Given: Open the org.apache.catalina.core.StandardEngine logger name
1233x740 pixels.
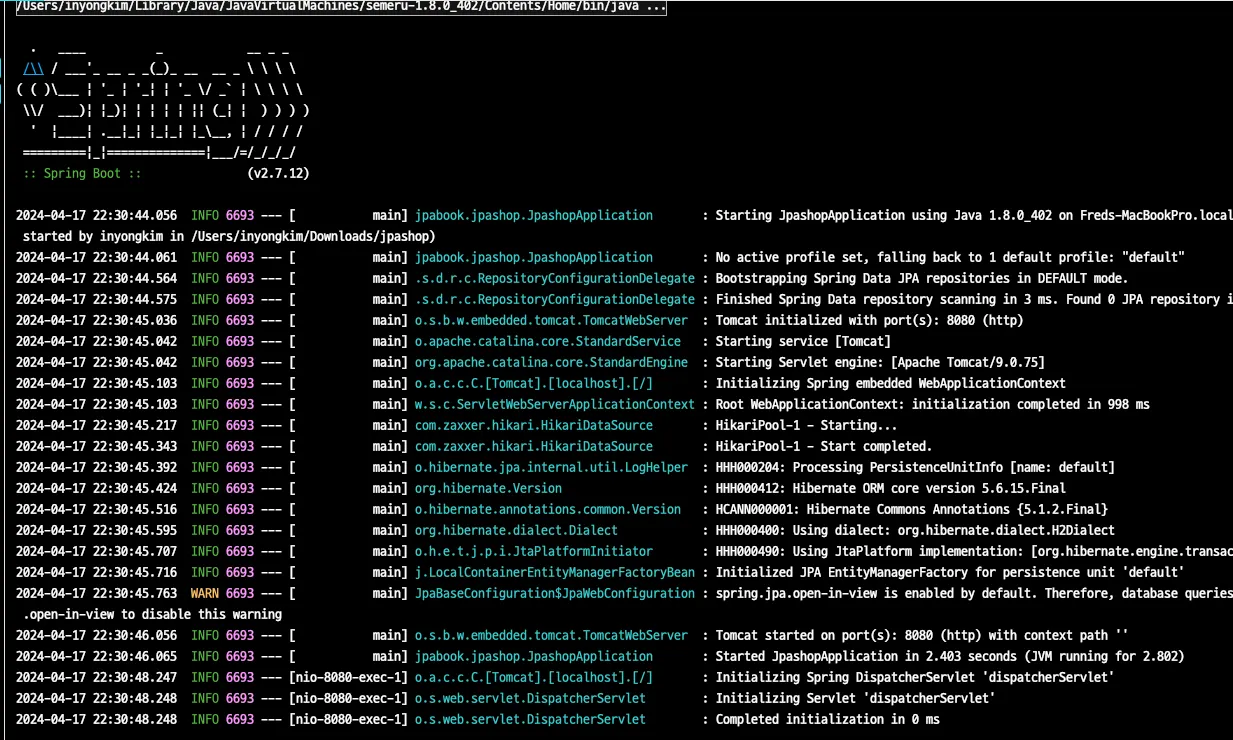Looking at the screenshot, I should 551,362.
